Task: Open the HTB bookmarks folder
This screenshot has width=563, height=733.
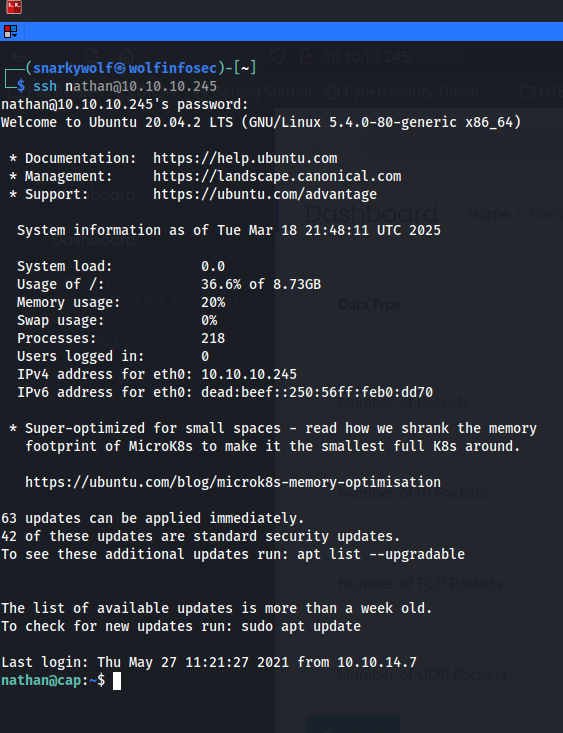Action: 541,92
